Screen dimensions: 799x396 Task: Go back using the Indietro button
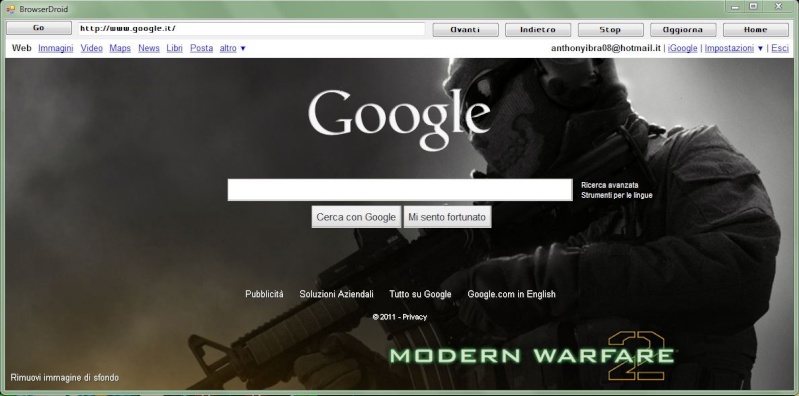(538, 30)
